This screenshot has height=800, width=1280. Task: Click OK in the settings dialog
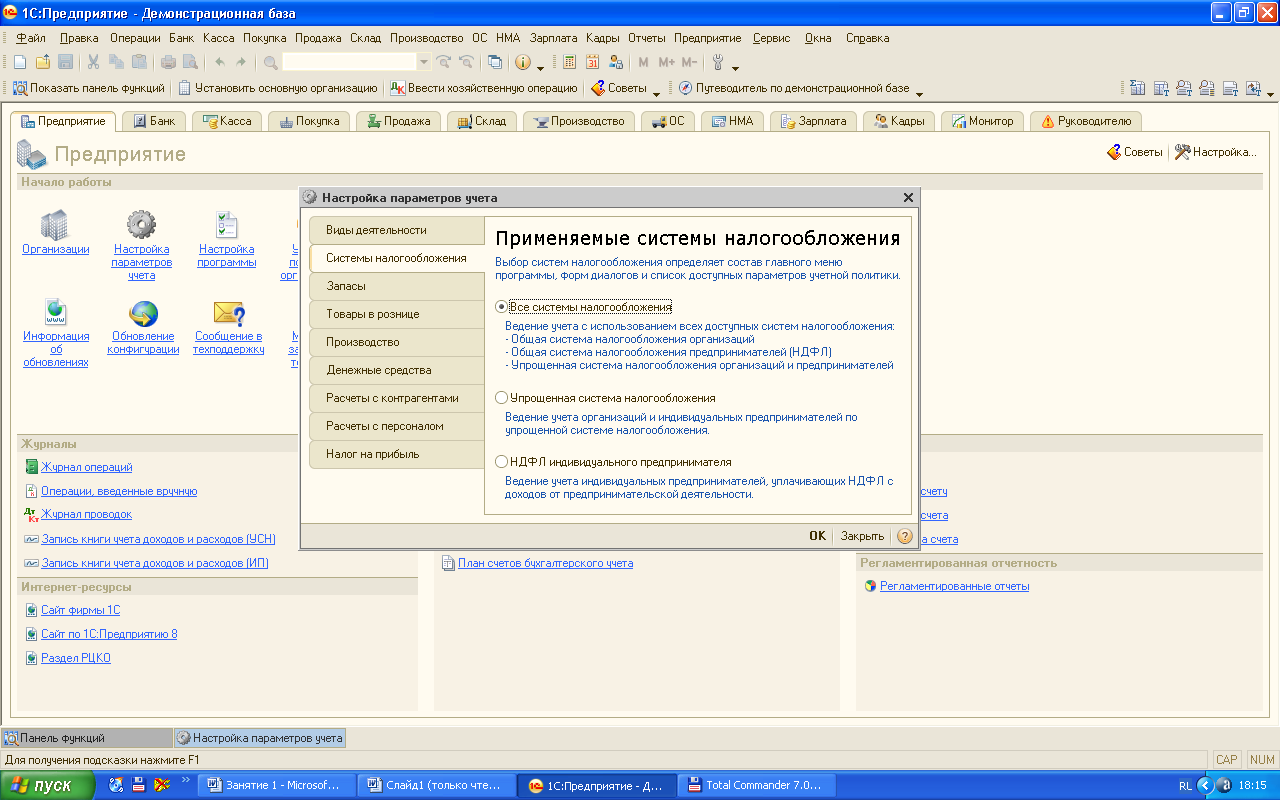[x=817, y=536]
